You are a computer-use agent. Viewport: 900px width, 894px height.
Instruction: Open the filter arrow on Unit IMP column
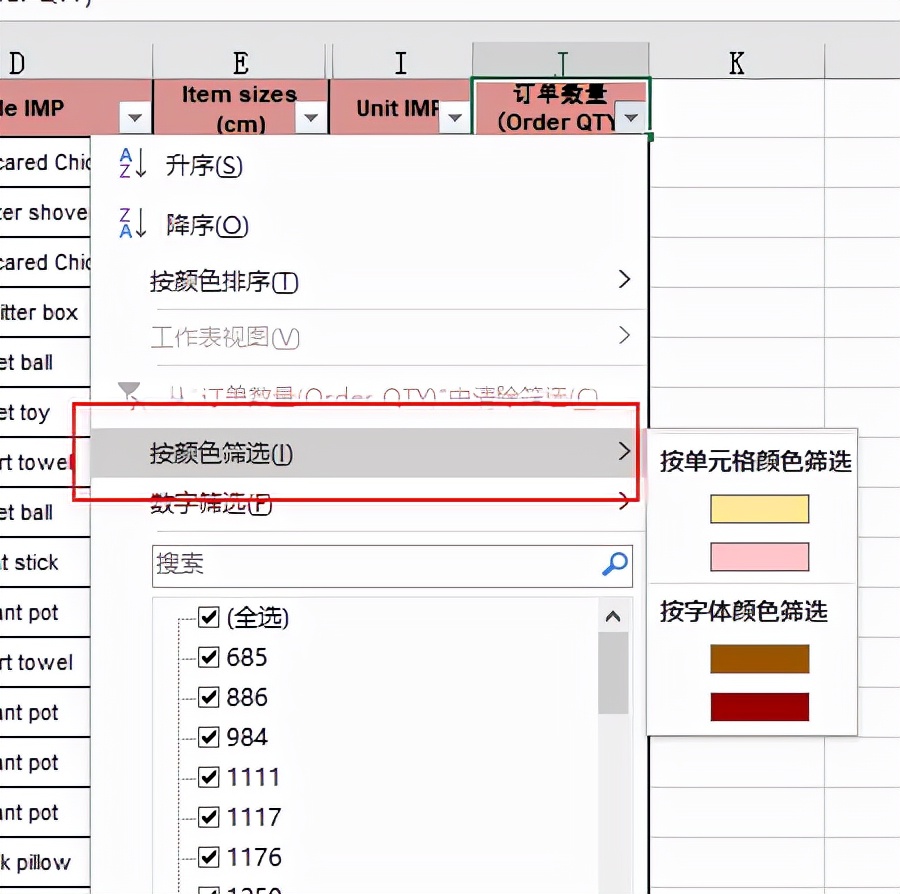(x=457, y=117)
